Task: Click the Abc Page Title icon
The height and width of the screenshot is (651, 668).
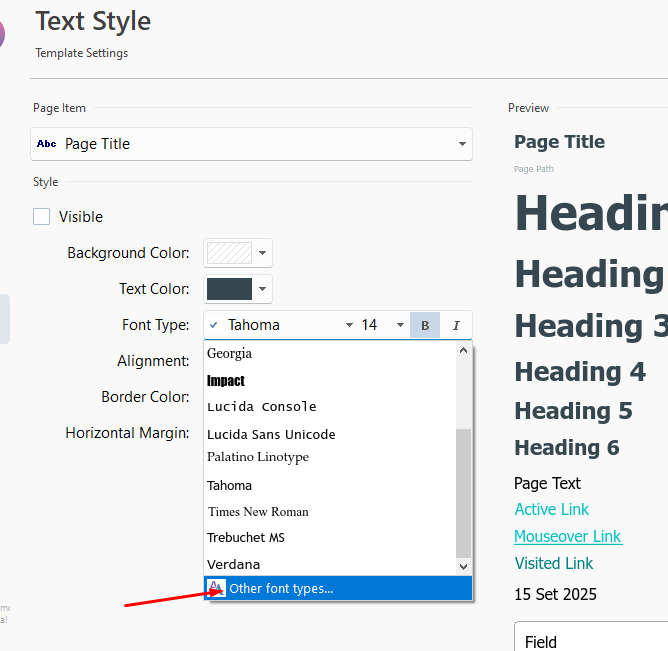Action: (x=47, y=144)
